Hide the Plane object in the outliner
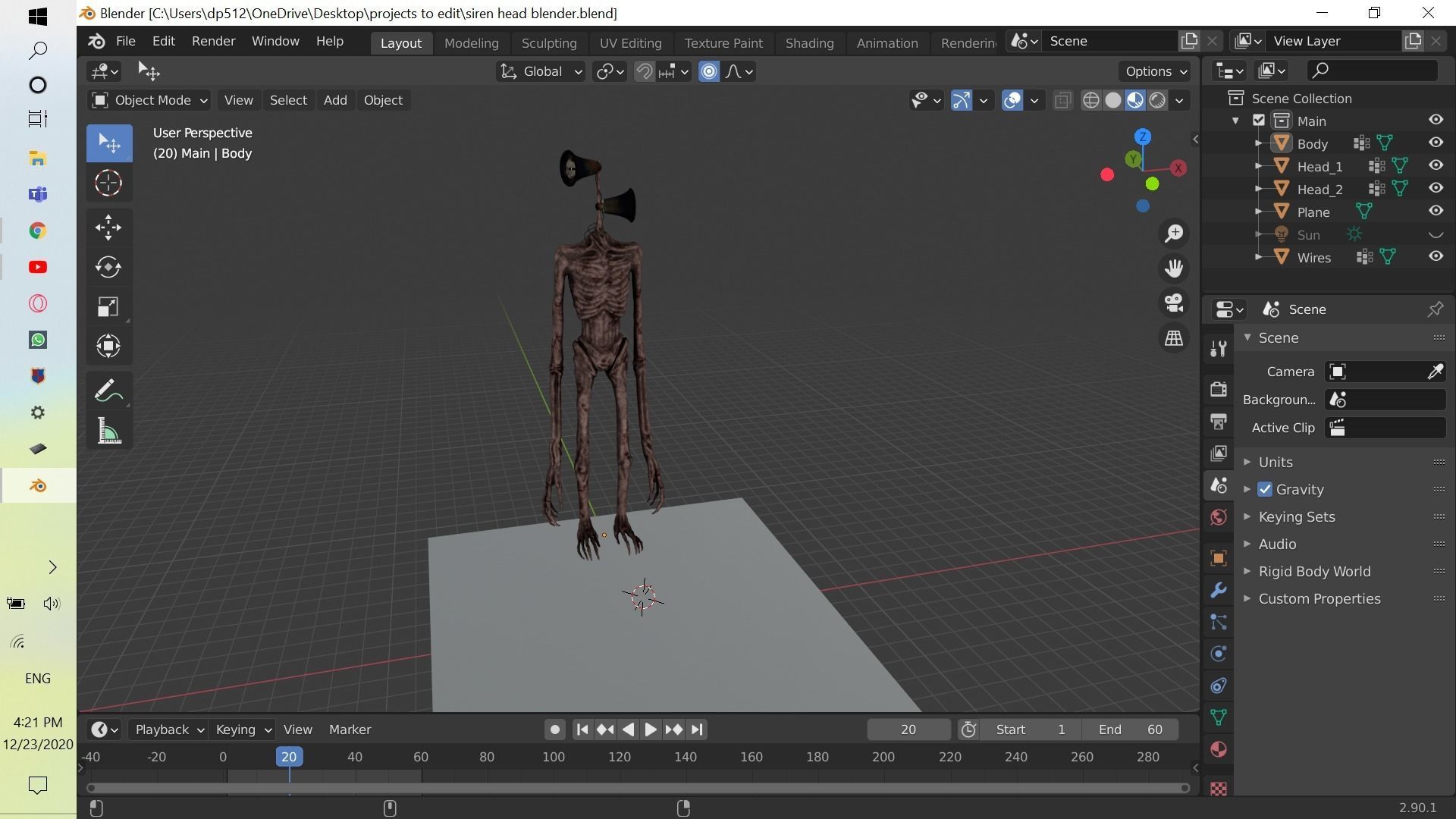 pyautogui.click(x=1436, y=211)
